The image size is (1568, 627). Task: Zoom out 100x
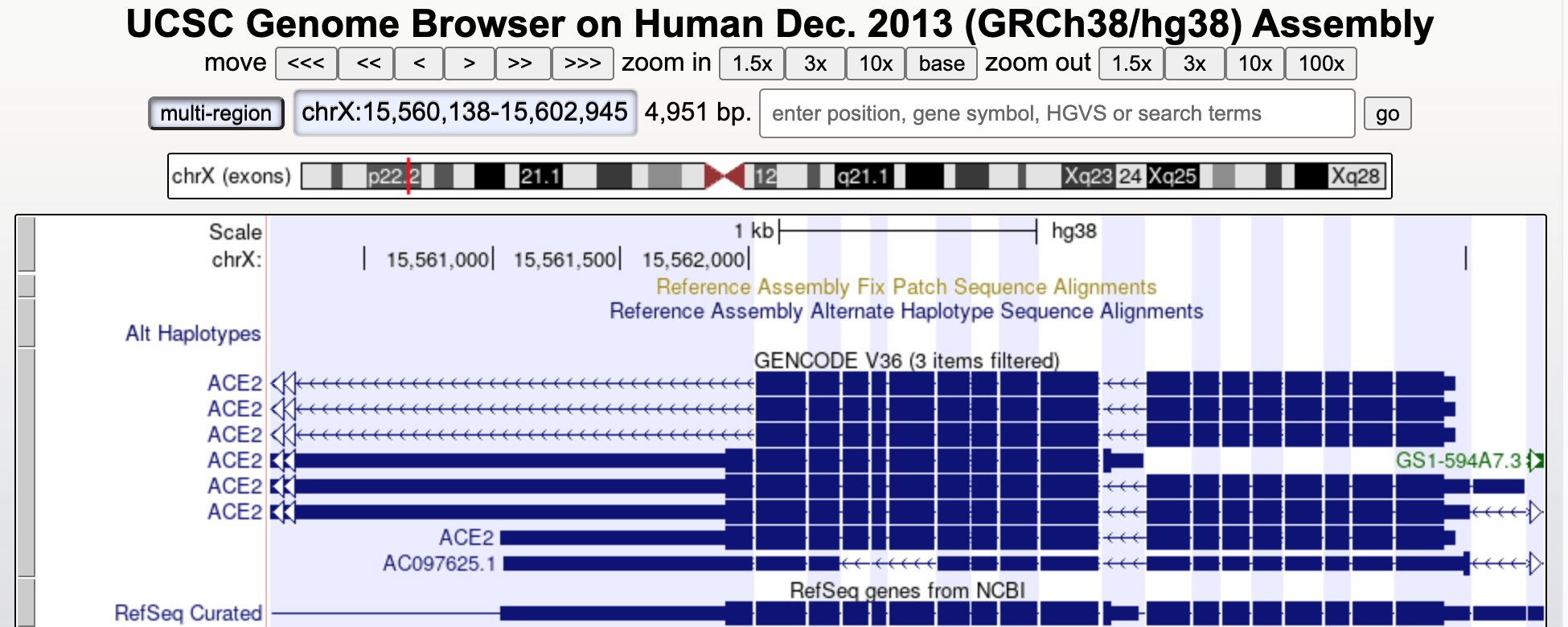pos(1320,64)
